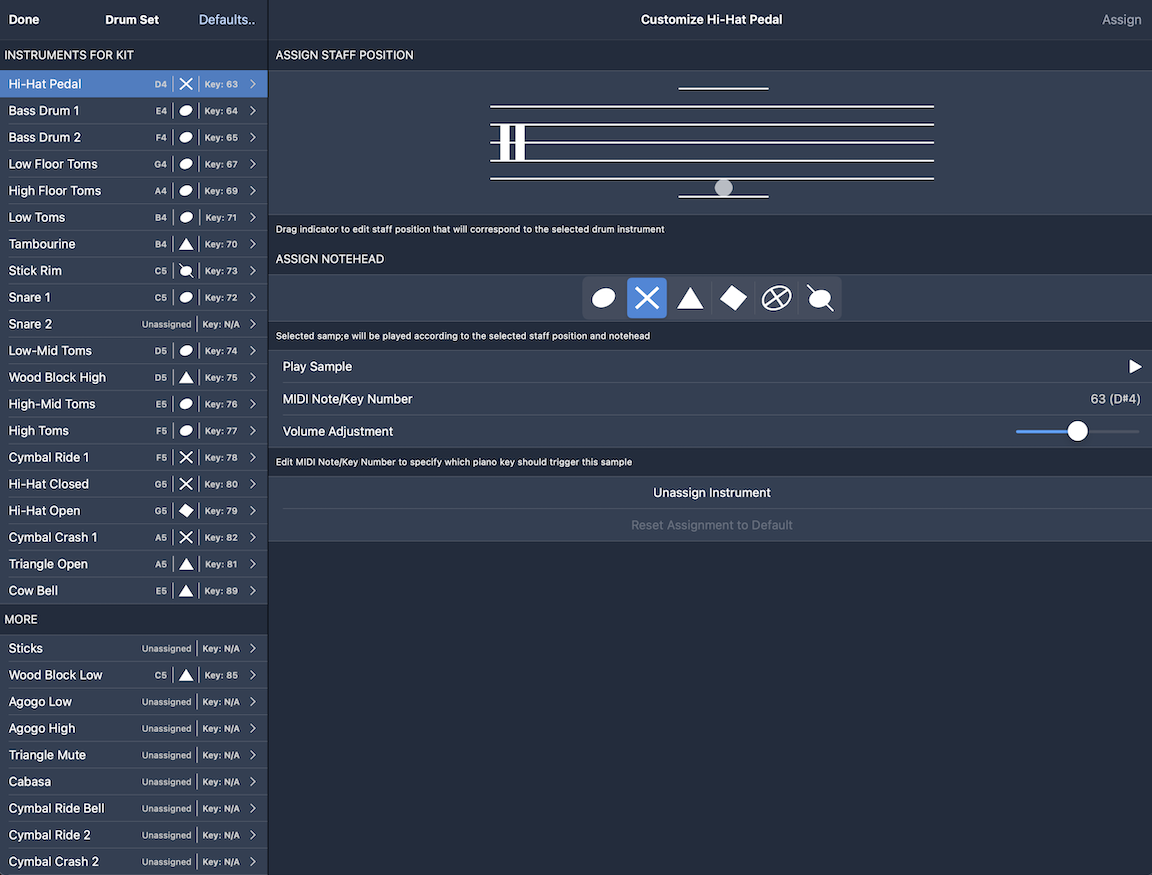Open Agogo Low row chevron
Viewport: 1152px width, 875px height.
tap(253, 702)
